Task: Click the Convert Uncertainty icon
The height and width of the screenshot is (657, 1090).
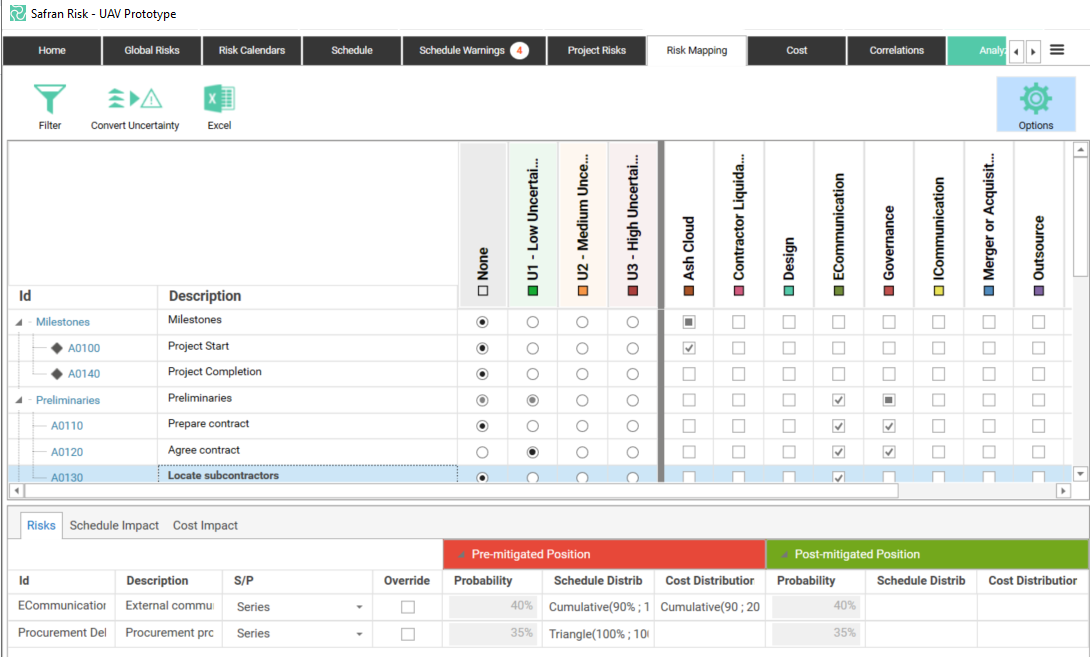Action: 135,99
